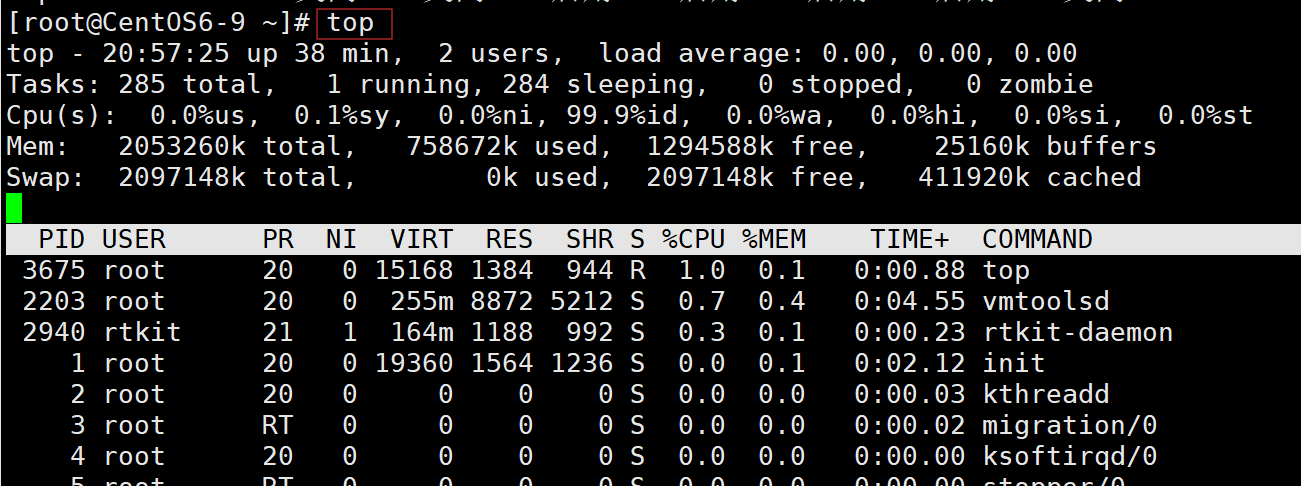Screen dimensions: 1301x486
Task: Click the rtkit user name
Action: click(x=142, y=333)
